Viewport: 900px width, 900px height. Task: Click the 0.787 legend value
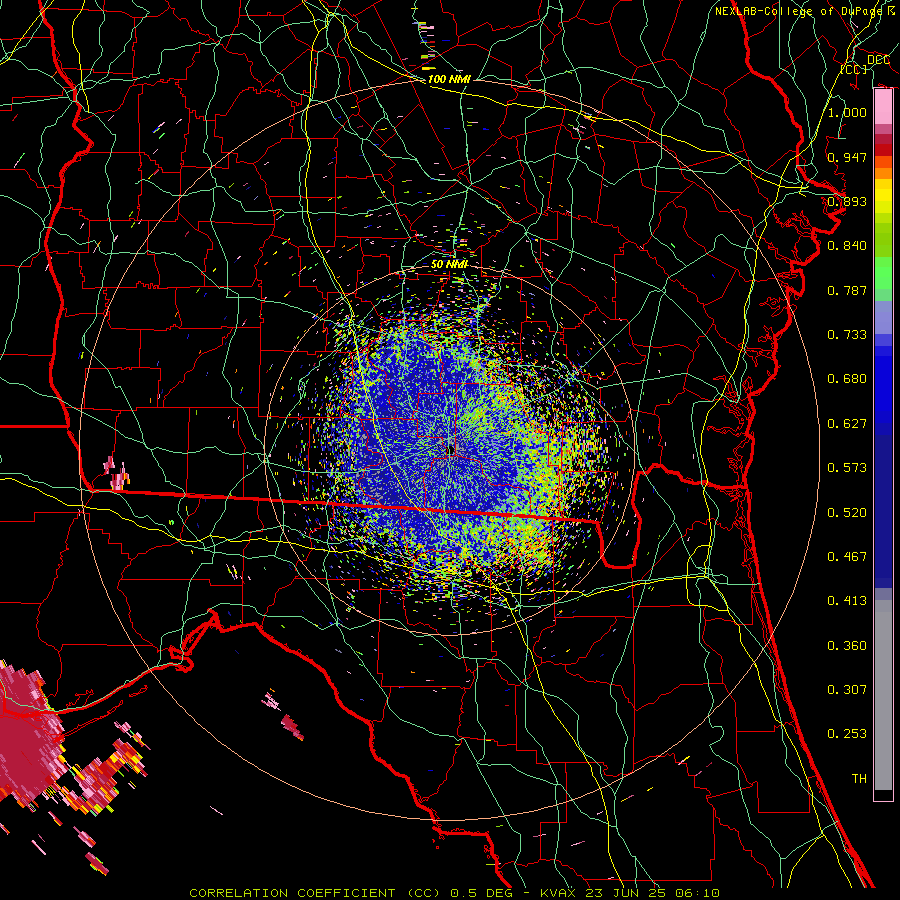(x=847, y=290)
